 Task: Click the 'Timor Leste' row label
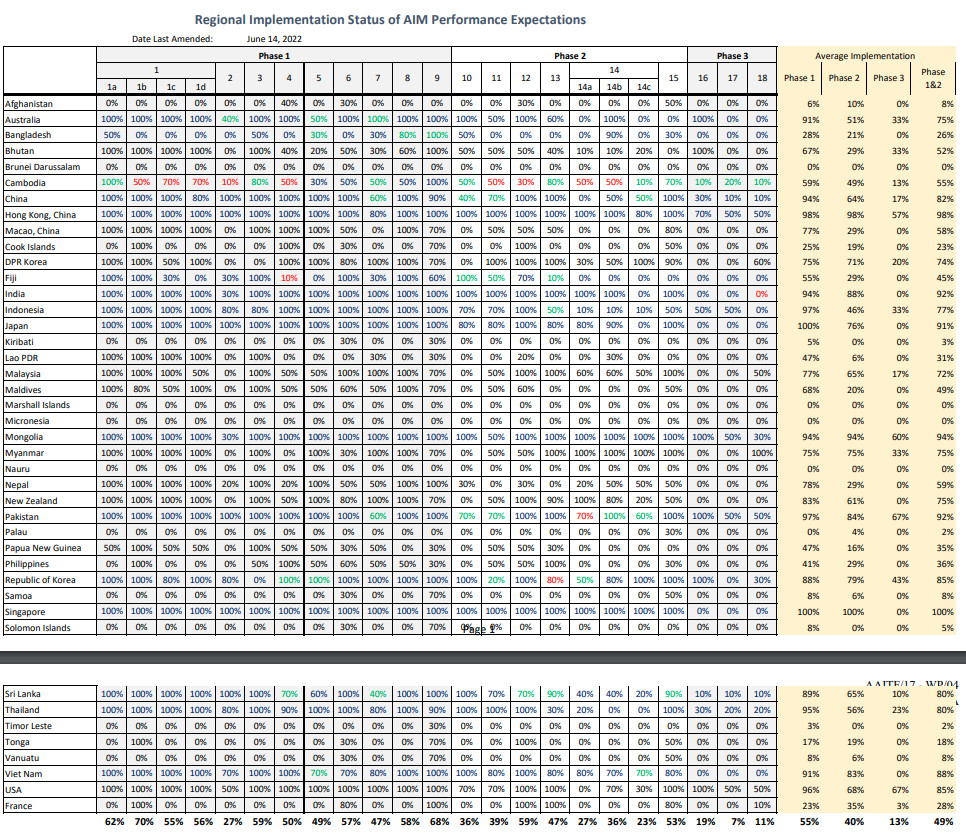coord(28,726)
